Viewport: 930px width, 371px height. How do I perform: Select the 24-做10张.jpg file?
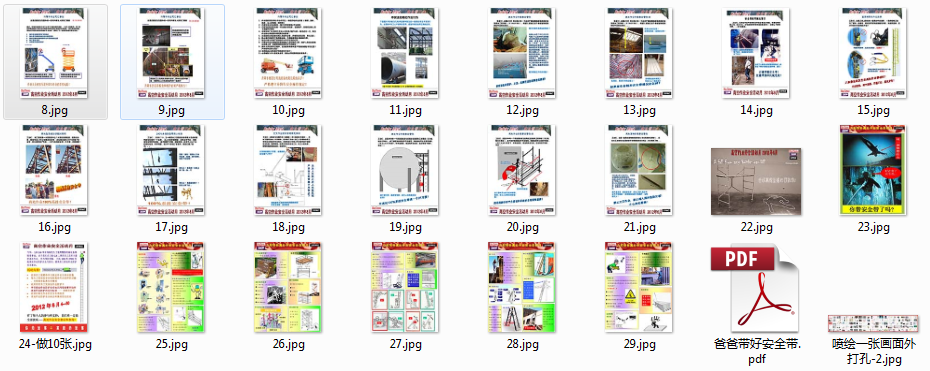pos(55,287)
